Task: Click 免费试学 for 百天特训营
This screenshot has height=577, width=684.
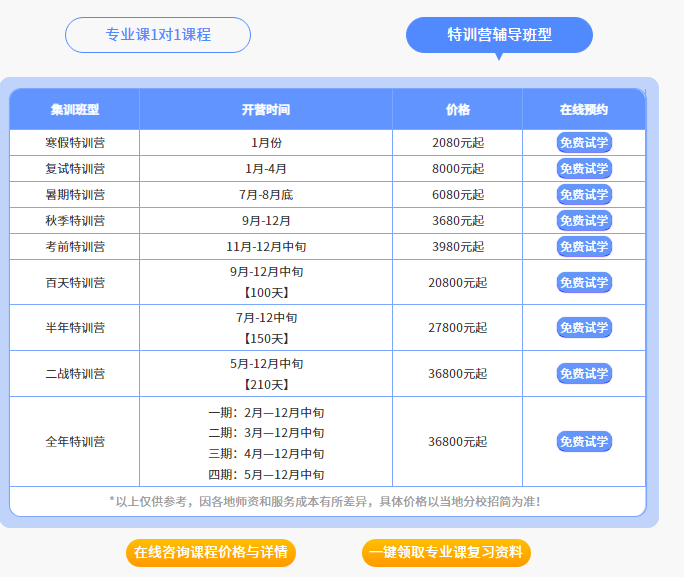Action: (x=584, y=283)
